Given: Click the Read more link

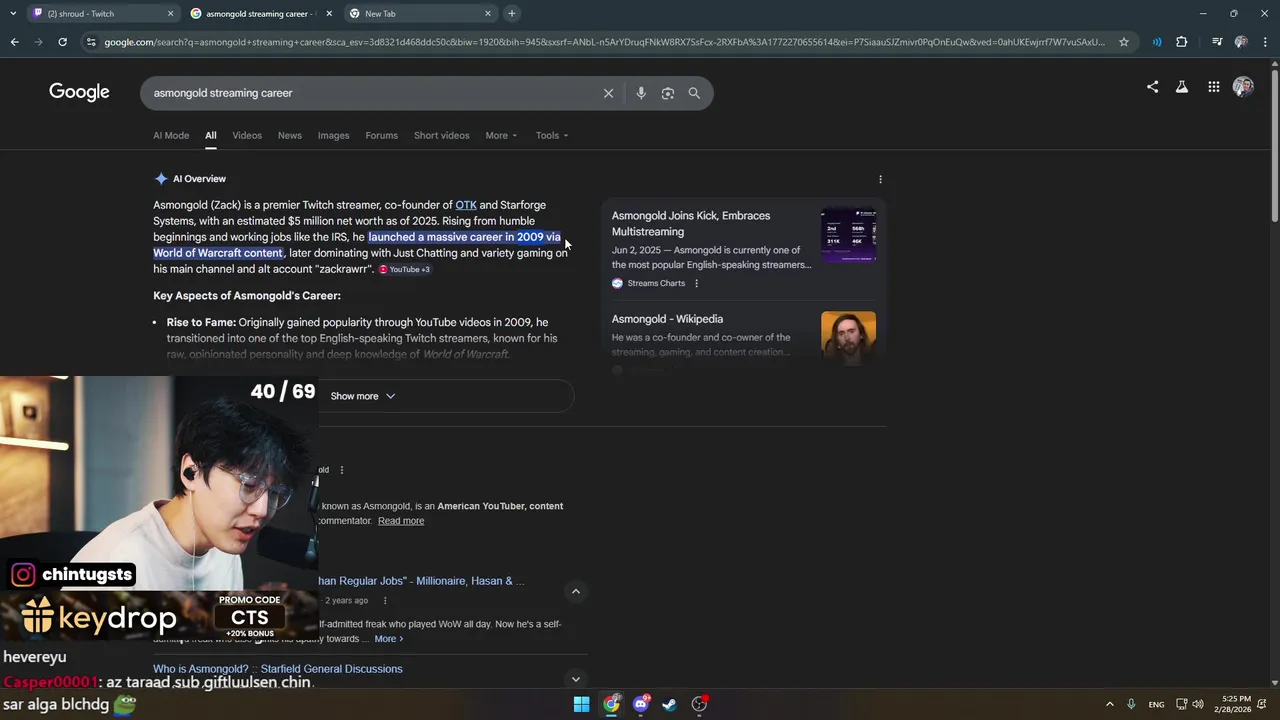Looking at the screenshot, I should click(x=401, y=521).
